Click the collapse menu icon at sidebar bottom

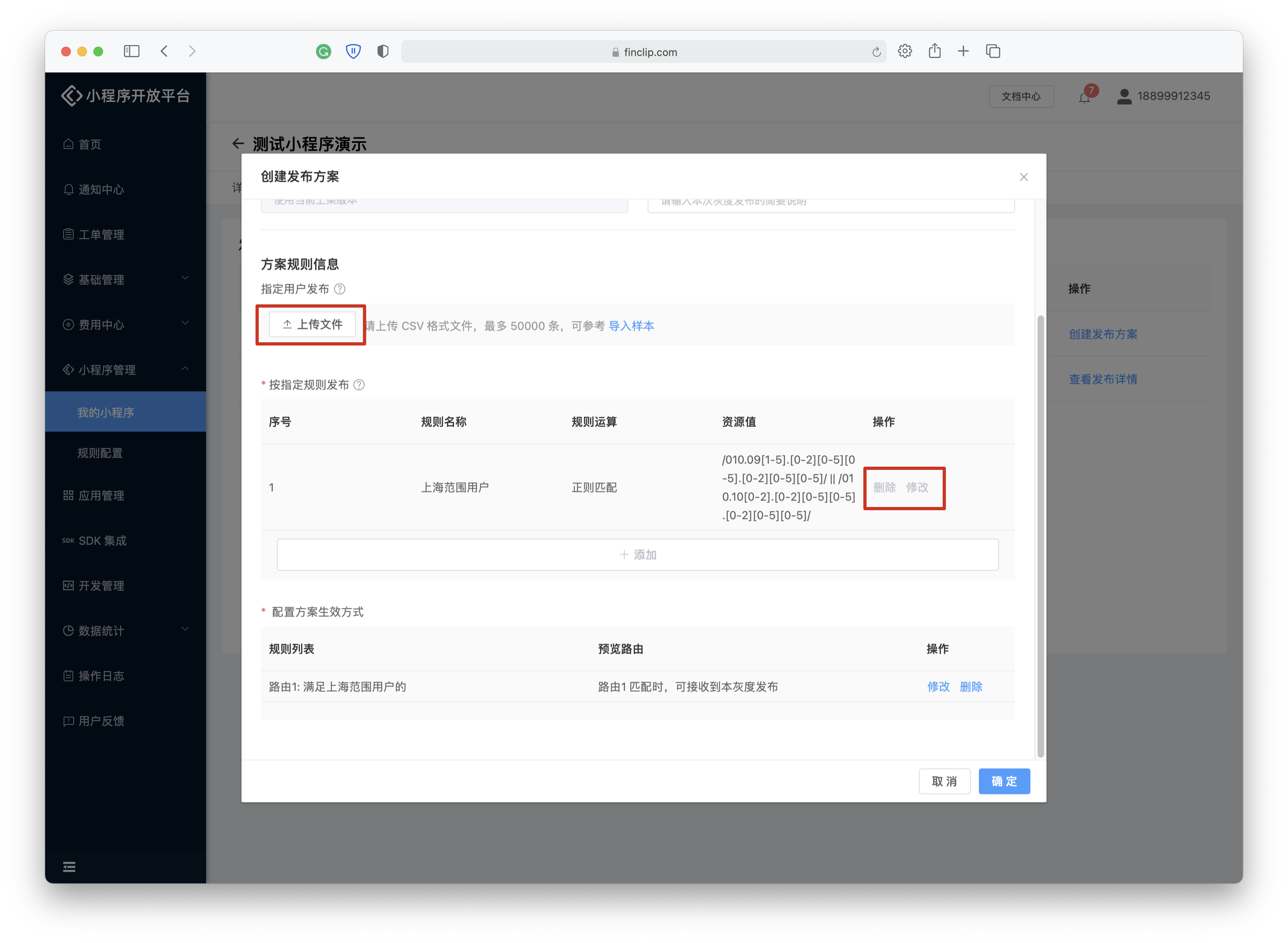click(69, 867)
